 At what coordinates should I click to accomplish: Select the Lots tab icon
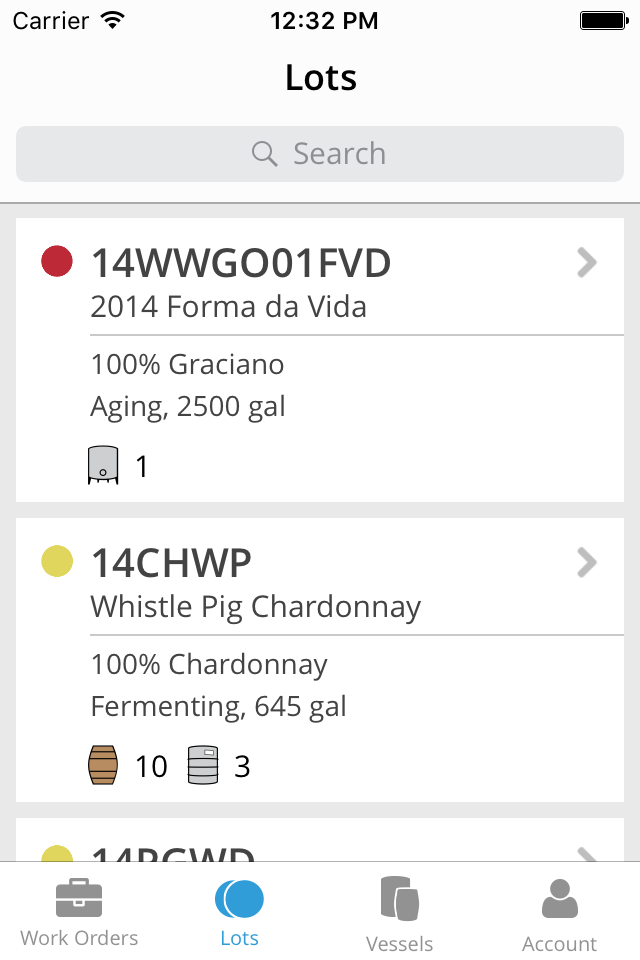(239, 899)
